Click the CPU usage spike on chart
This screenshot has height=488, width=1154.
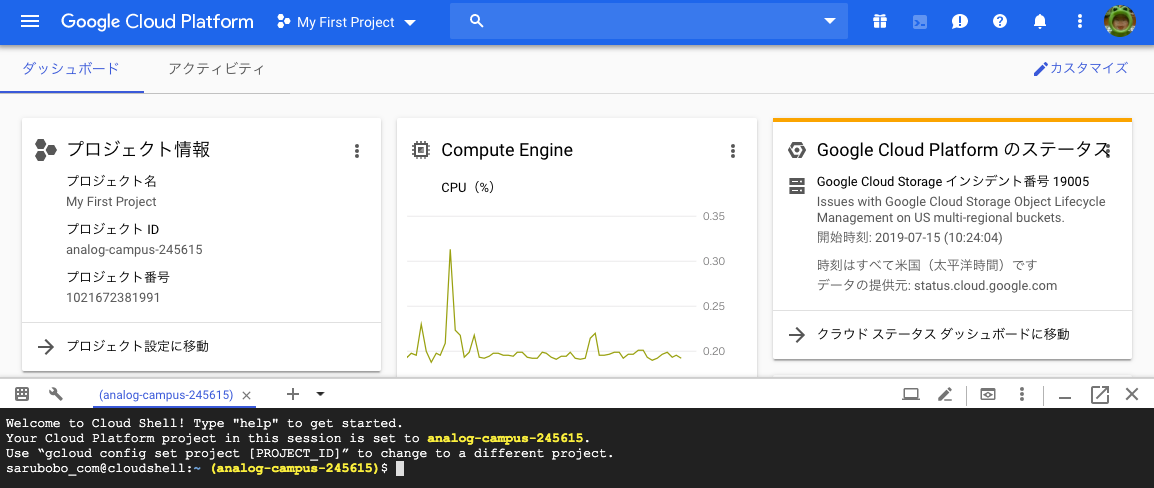click(450, 251)
